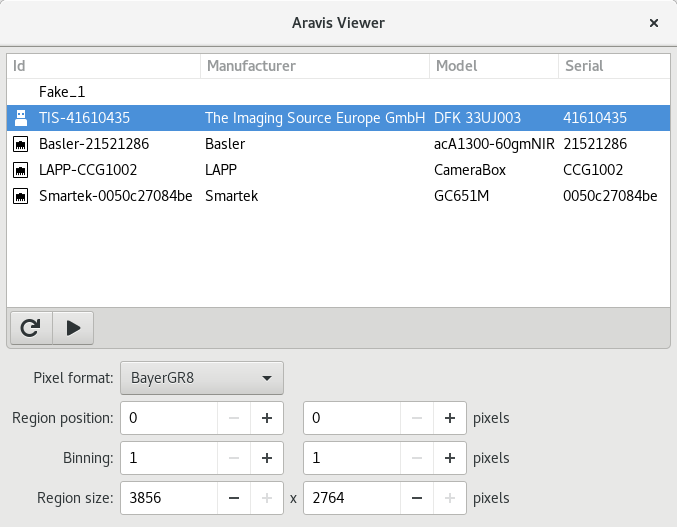Increase Region size width with plus
Screen dimensions: 677x527
point(267,498)
